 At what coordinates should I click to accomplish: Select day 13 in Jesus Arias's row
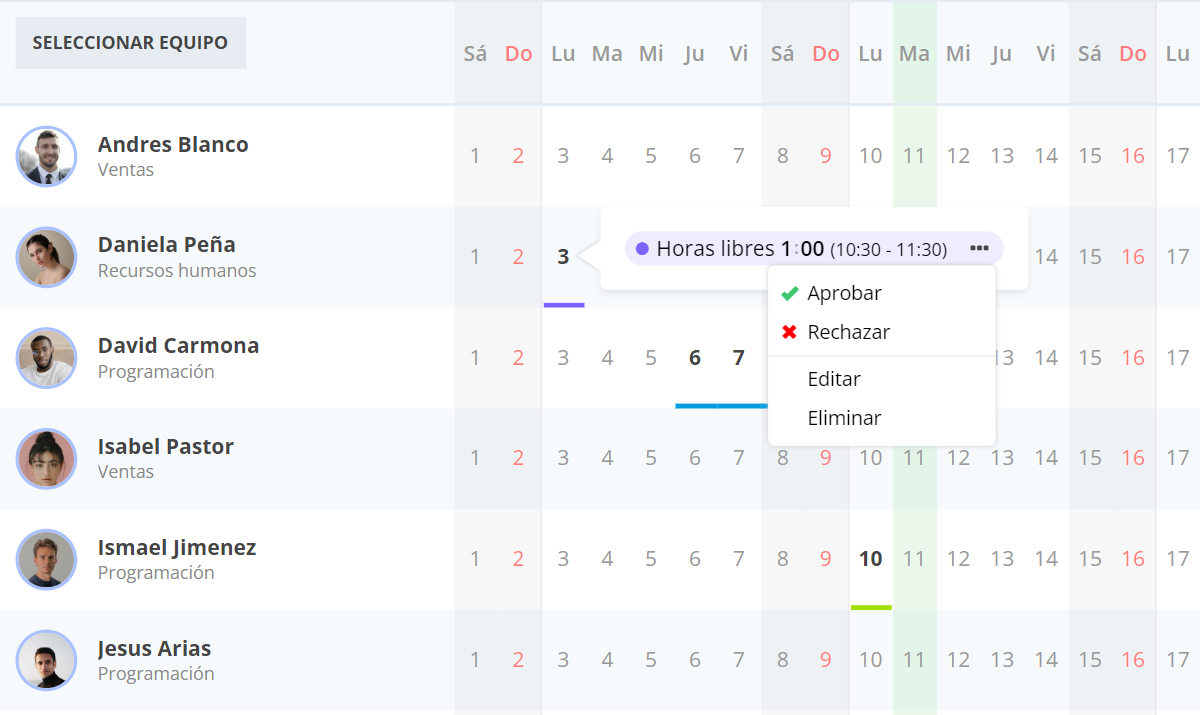[x=1002, y=660]
